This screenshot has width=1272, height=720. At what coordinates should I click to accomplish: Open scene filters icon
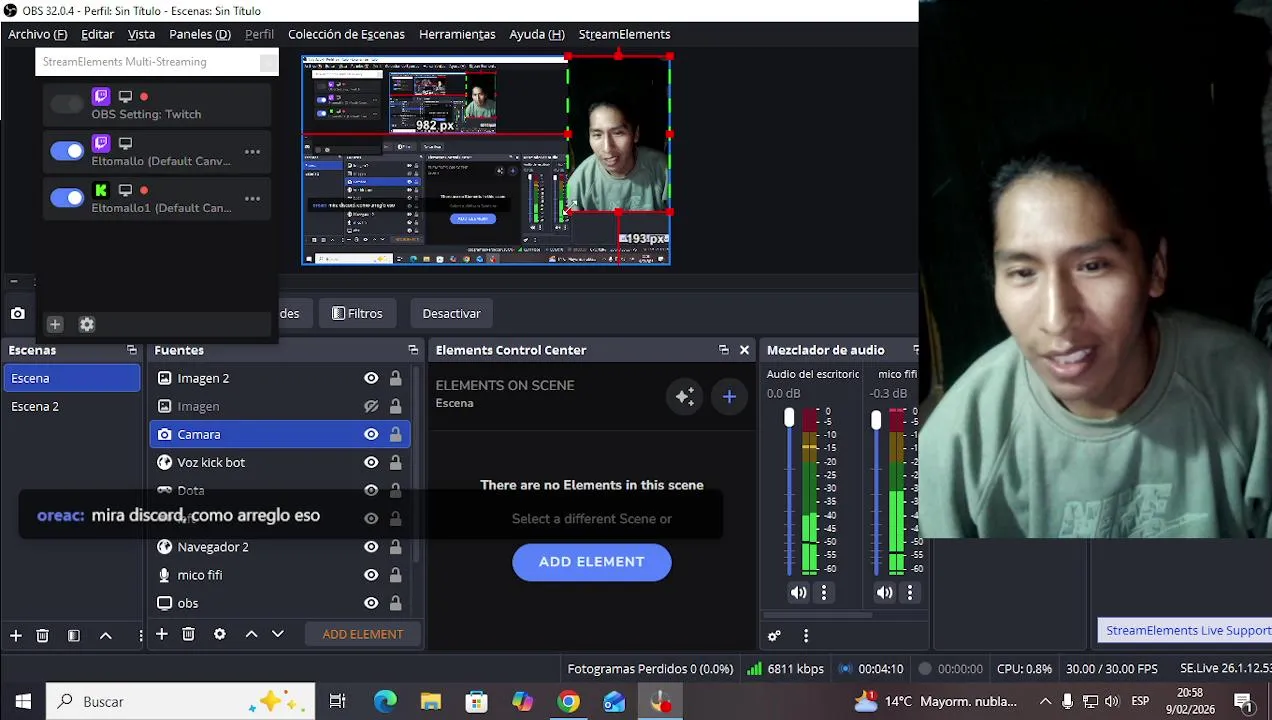coord(73,635)
